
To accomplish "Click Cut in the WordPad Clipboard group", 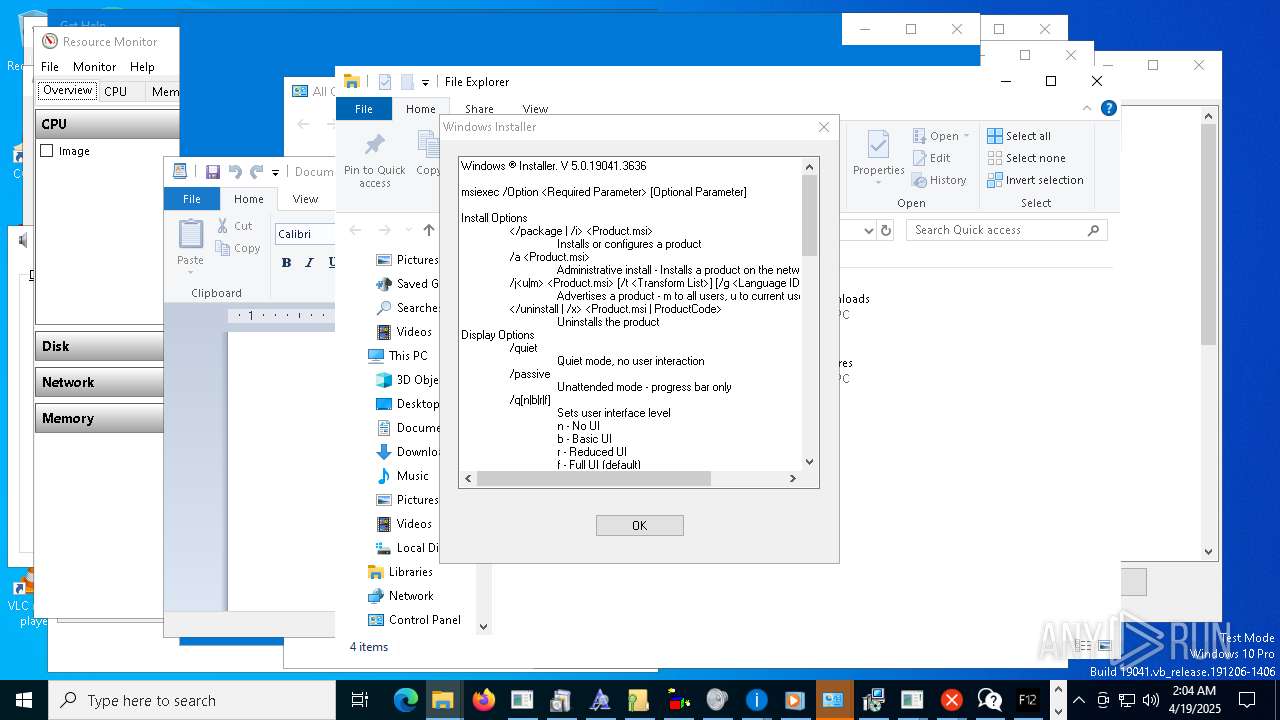I will point(237,226).
